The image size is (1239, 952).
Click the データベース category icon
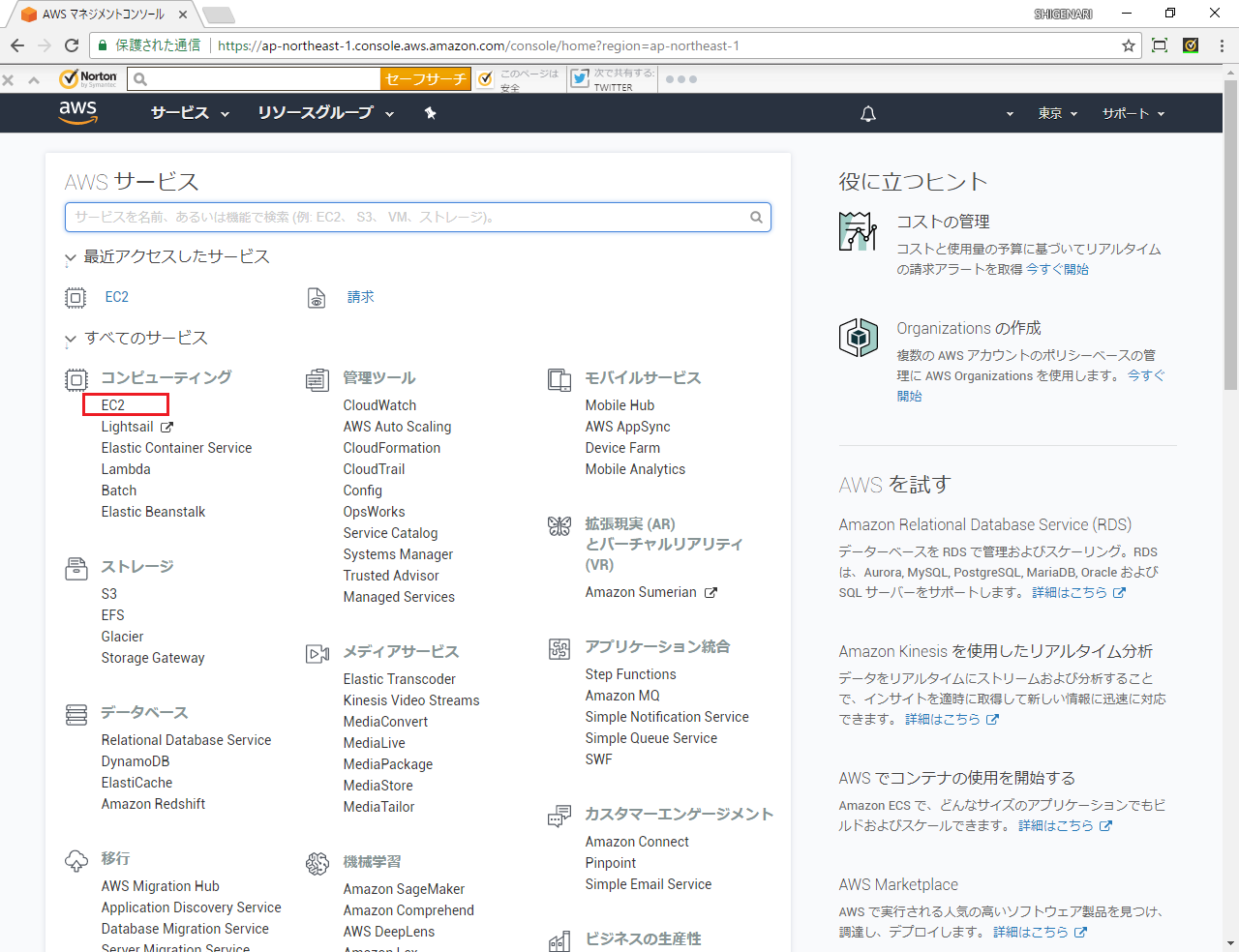tap(76, 714)
